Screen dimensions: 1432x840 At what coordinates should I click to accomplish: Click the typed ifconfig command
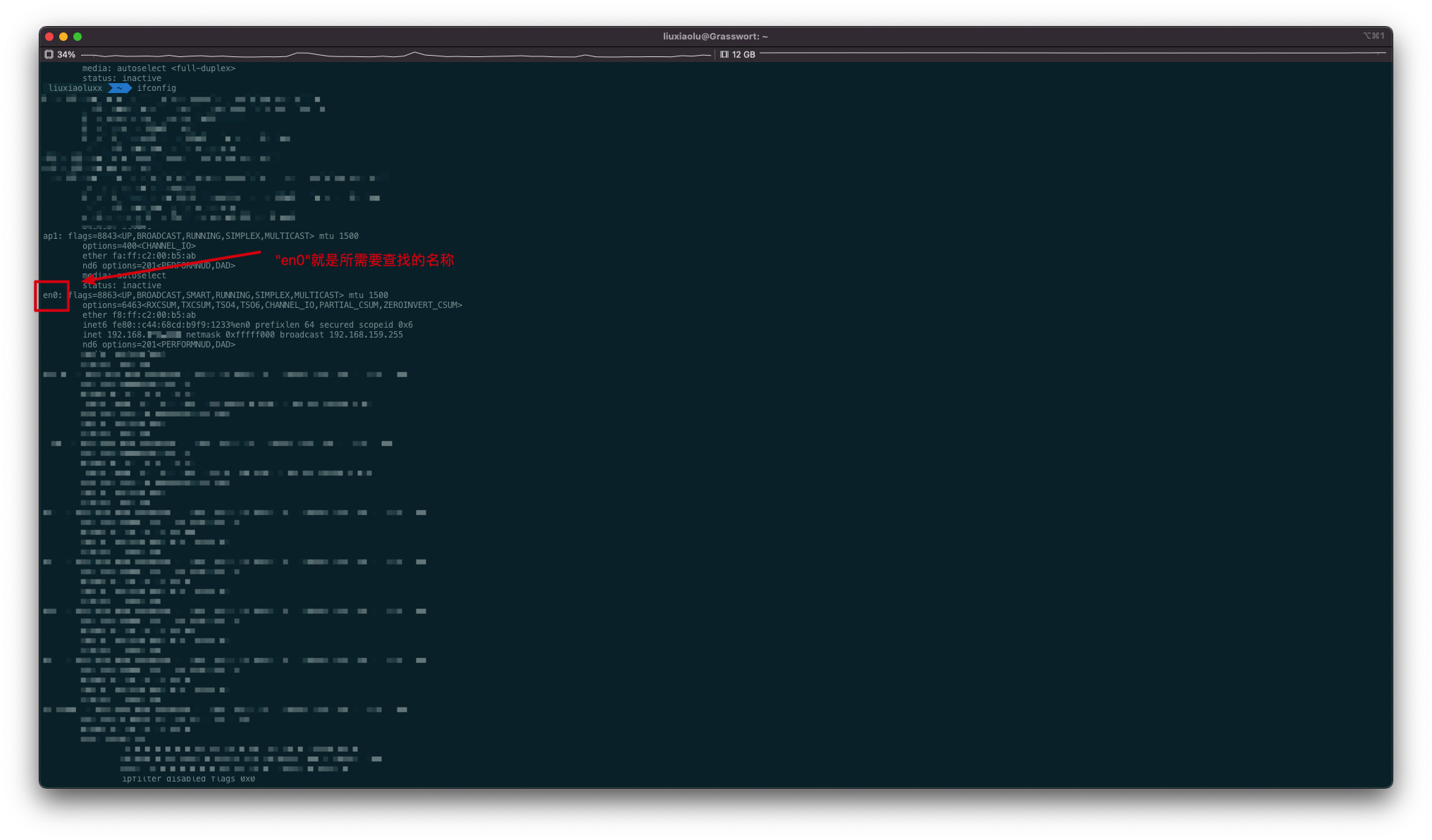156,88
